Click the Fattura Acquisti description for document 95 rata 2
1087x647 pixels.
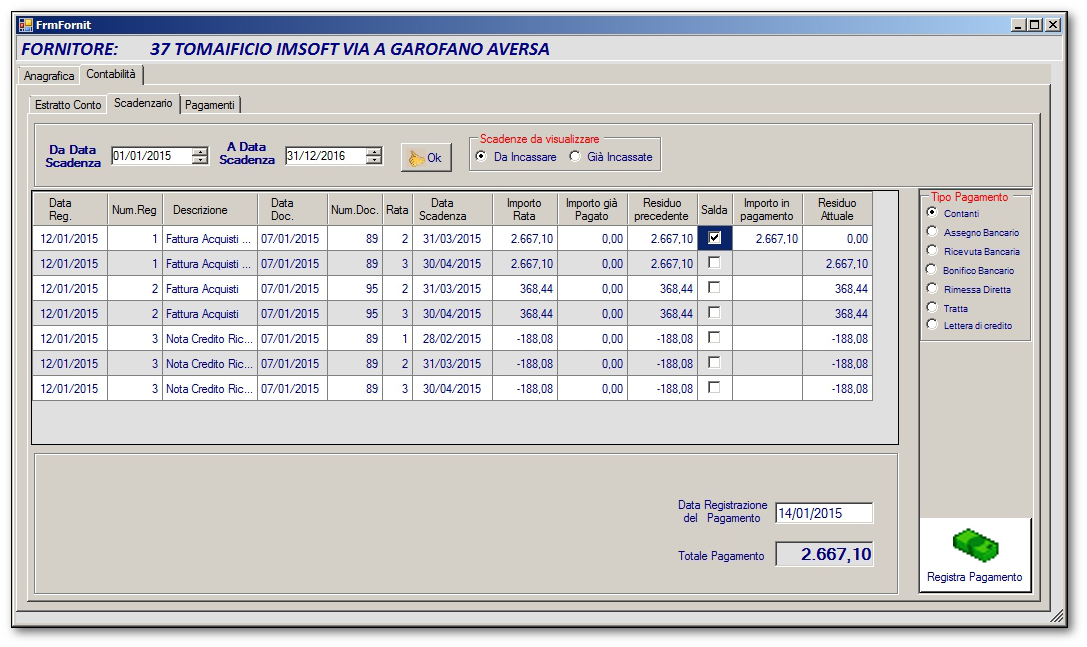(x=210, y=288)
